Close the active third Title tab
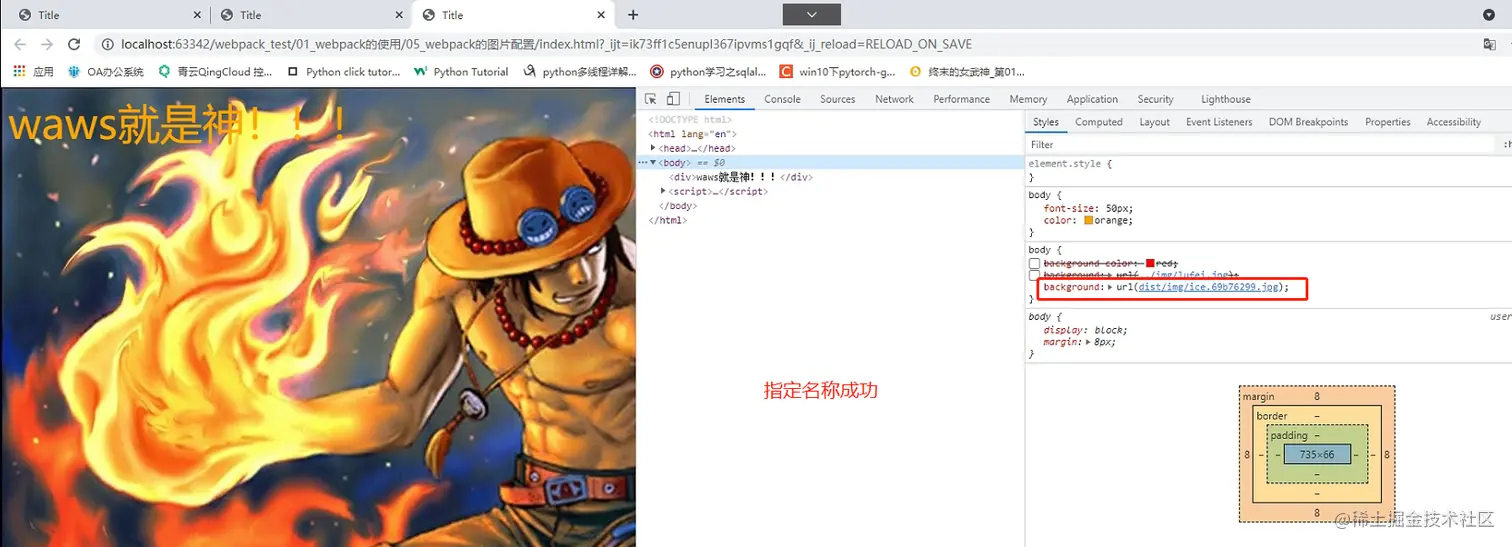 601,15
